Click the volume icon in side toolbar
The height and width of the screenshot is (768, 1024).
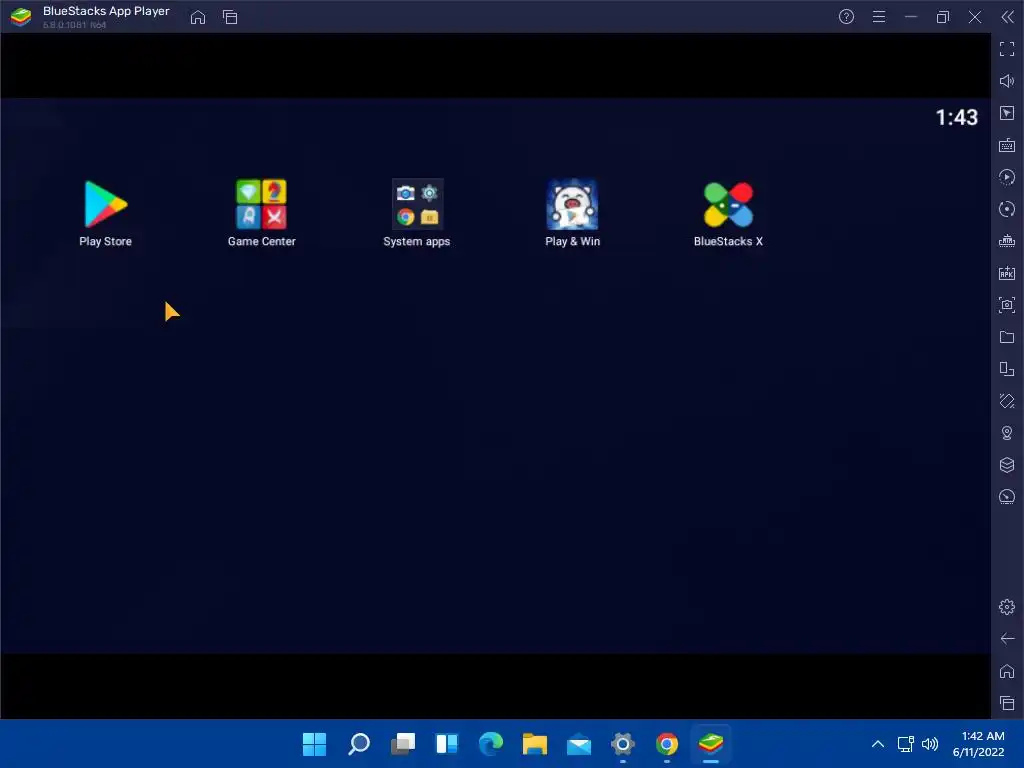(x=1007, y=80)
